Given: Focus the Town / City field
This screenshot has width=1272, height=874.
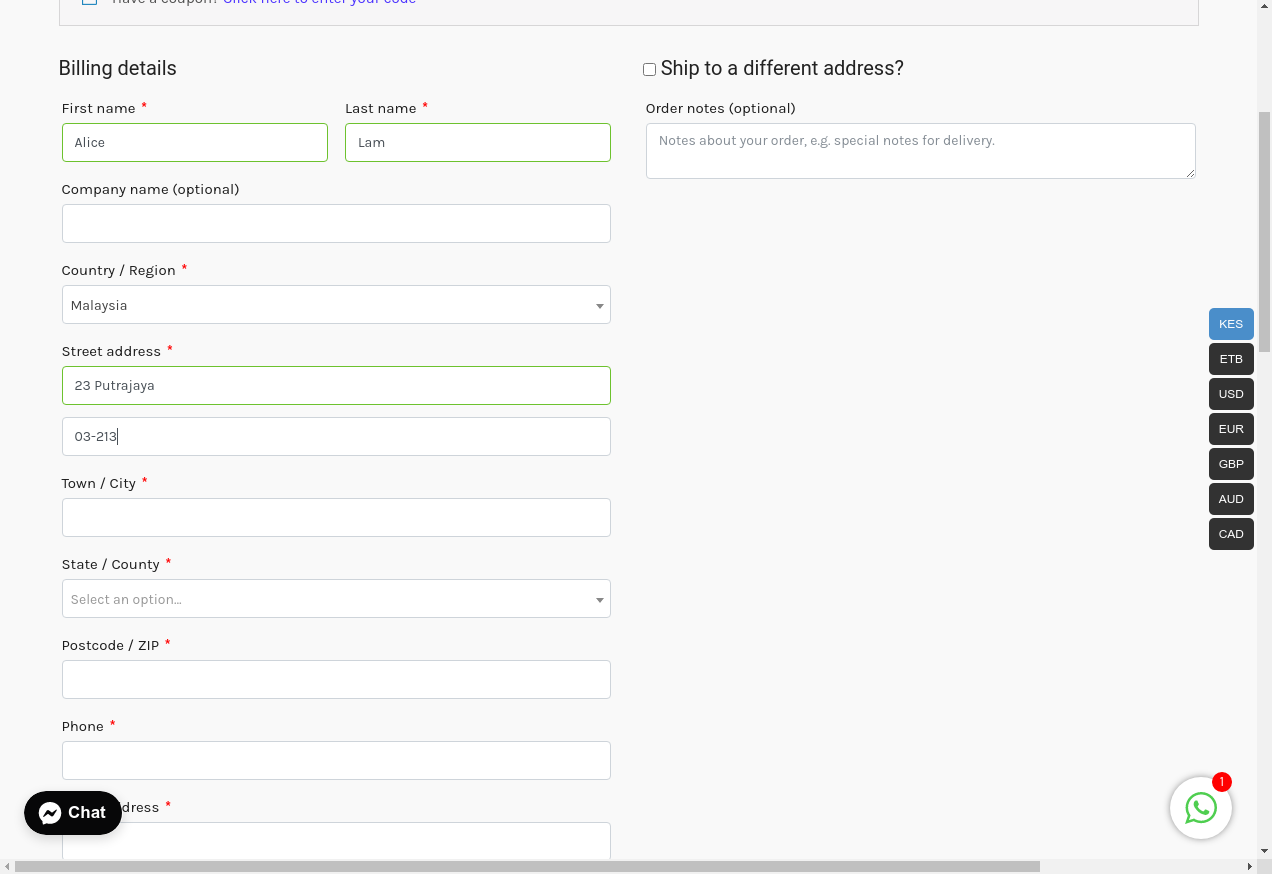Looking at the screenshot, I should click(x=336, y=517).
